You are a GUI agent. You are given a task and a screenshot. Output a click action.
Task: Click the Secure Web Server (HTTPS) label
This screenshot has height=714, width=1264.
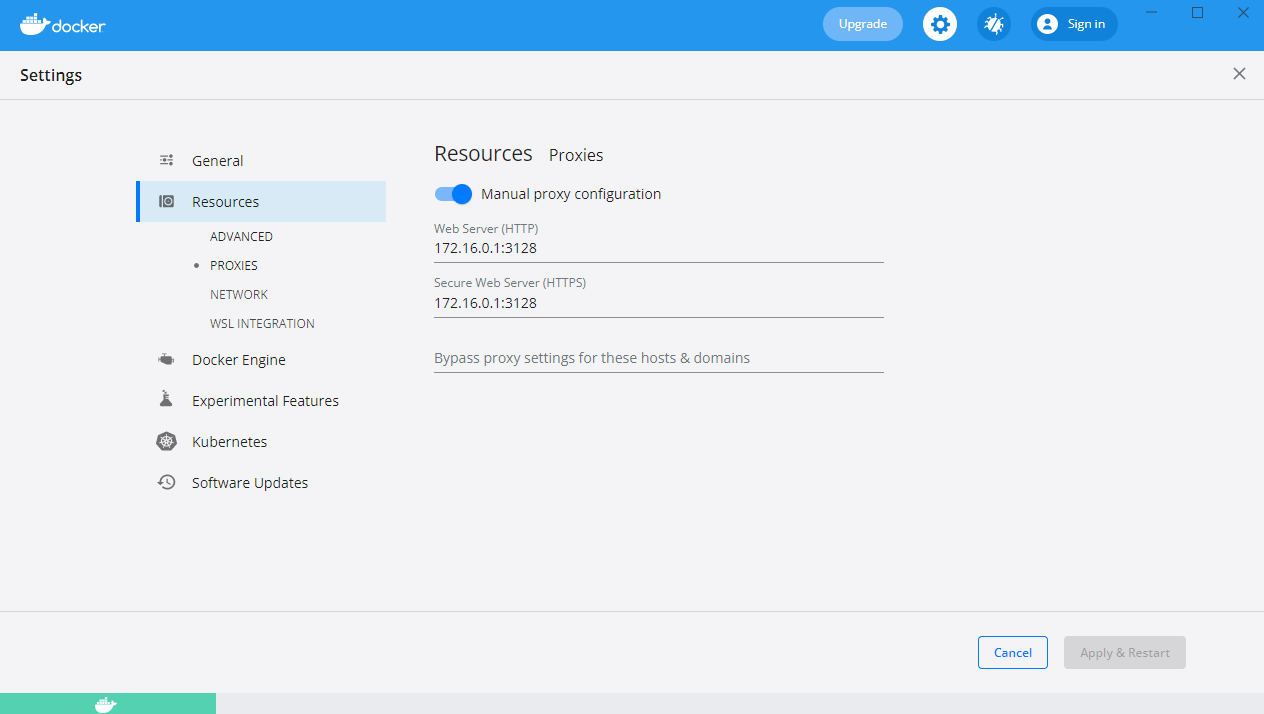coord(510,283)
